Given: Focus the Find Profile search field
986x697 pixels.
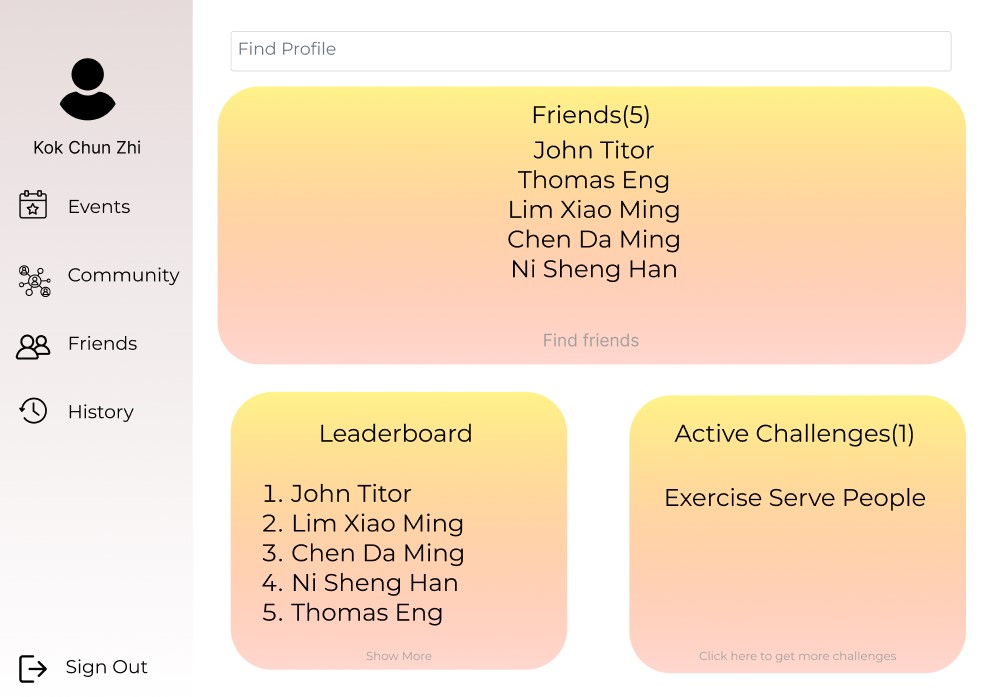Looking at the screenshot, I should pyautogui.click(x=590, y=51).
